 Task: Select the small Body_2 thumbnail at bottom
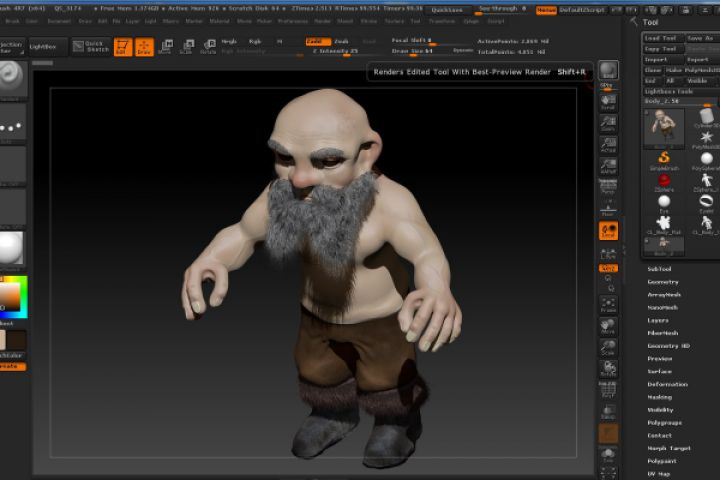pos(664,246)
